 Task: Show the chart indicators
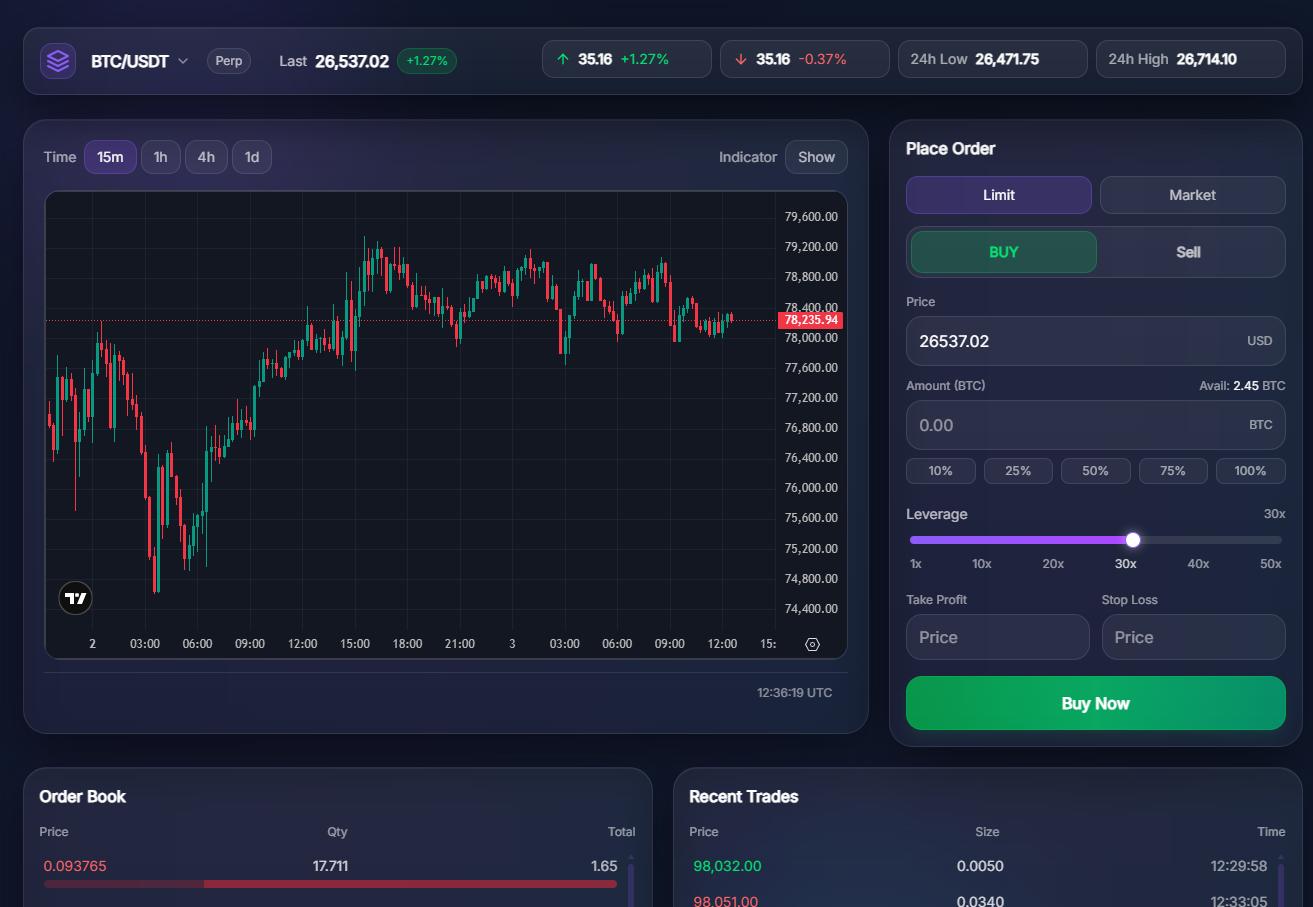pos(816,157)
